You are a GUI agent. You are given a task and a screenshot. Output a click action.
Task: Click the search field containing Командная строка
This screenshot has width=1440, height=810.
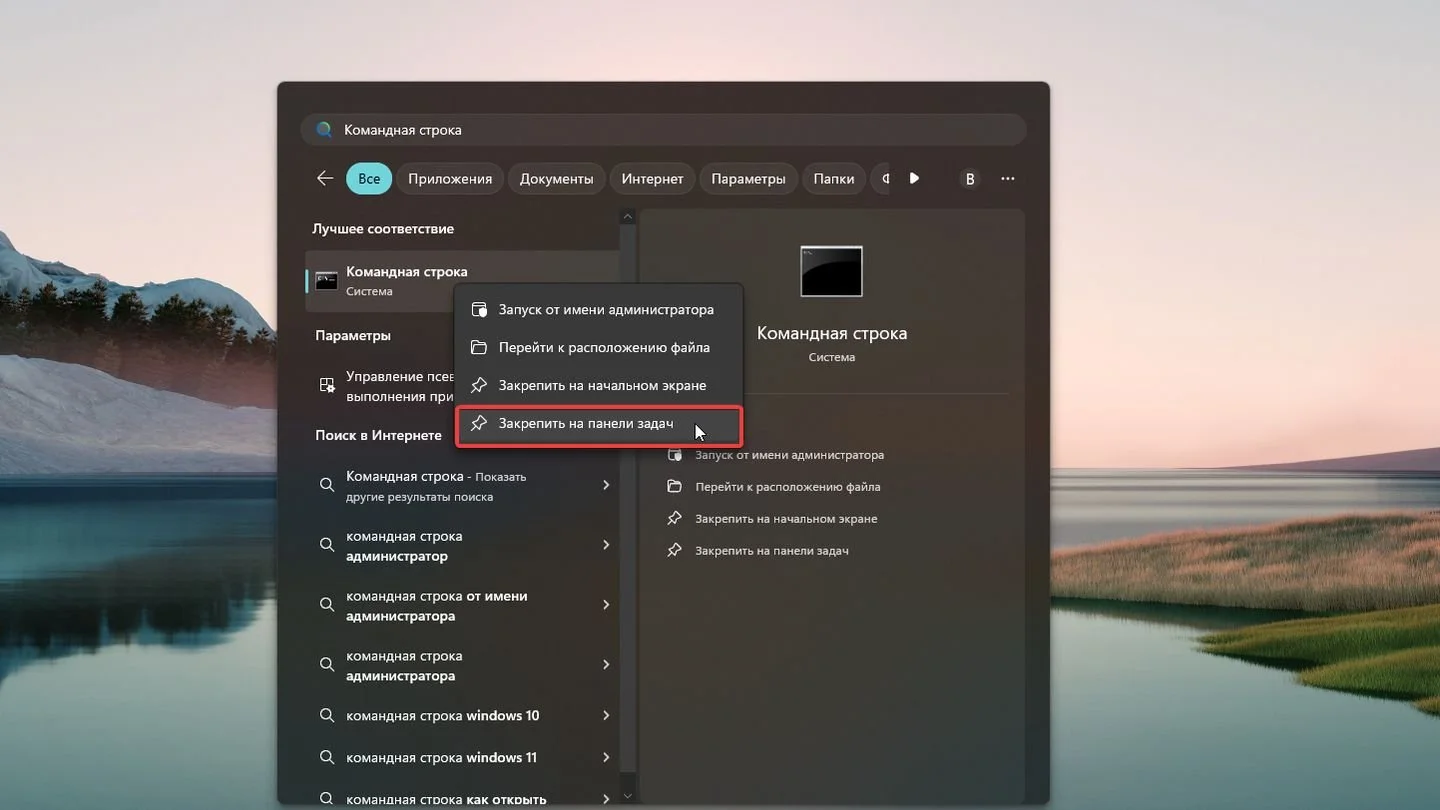[x=663, y=130]
